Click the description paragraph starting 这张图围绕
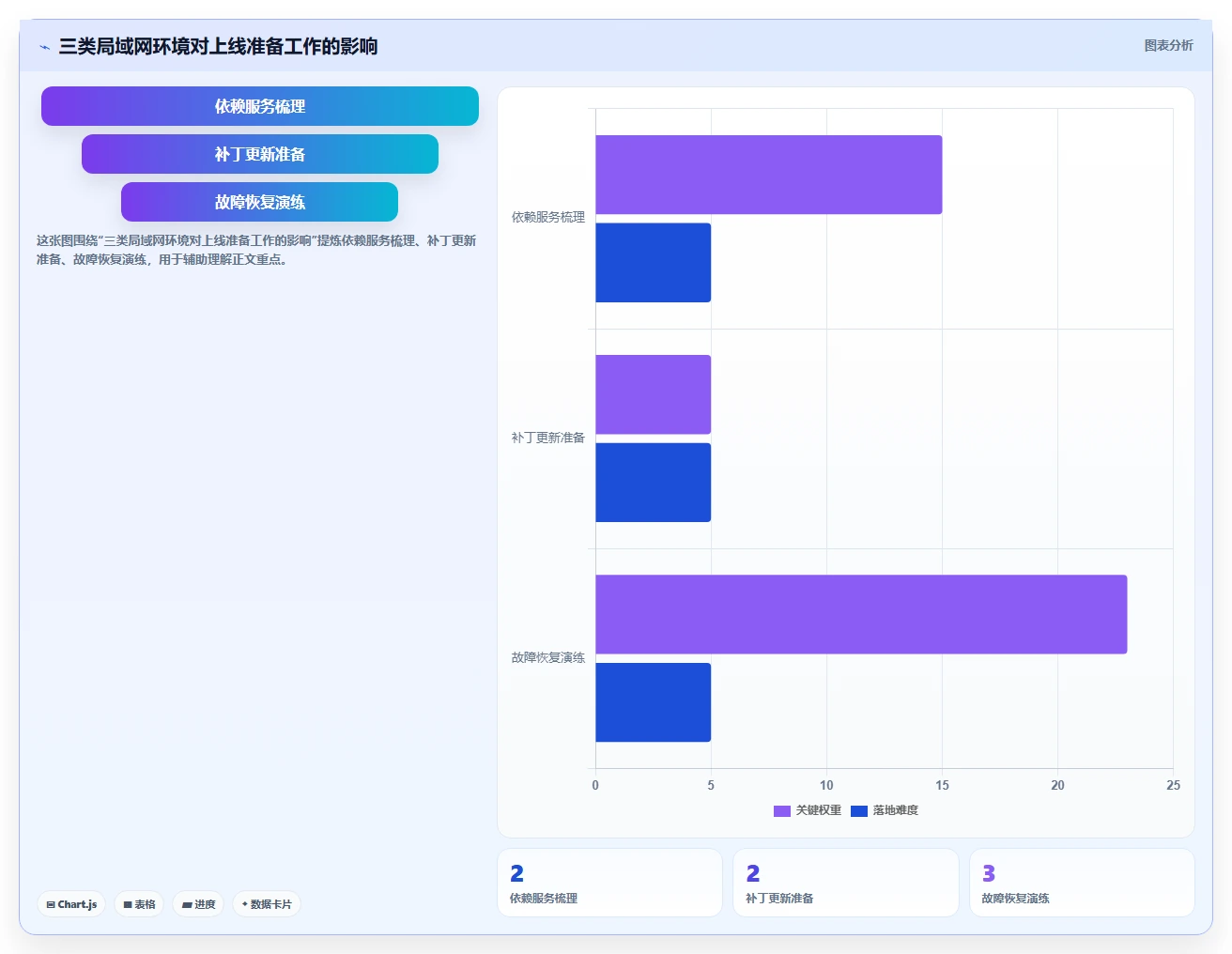 256,250
